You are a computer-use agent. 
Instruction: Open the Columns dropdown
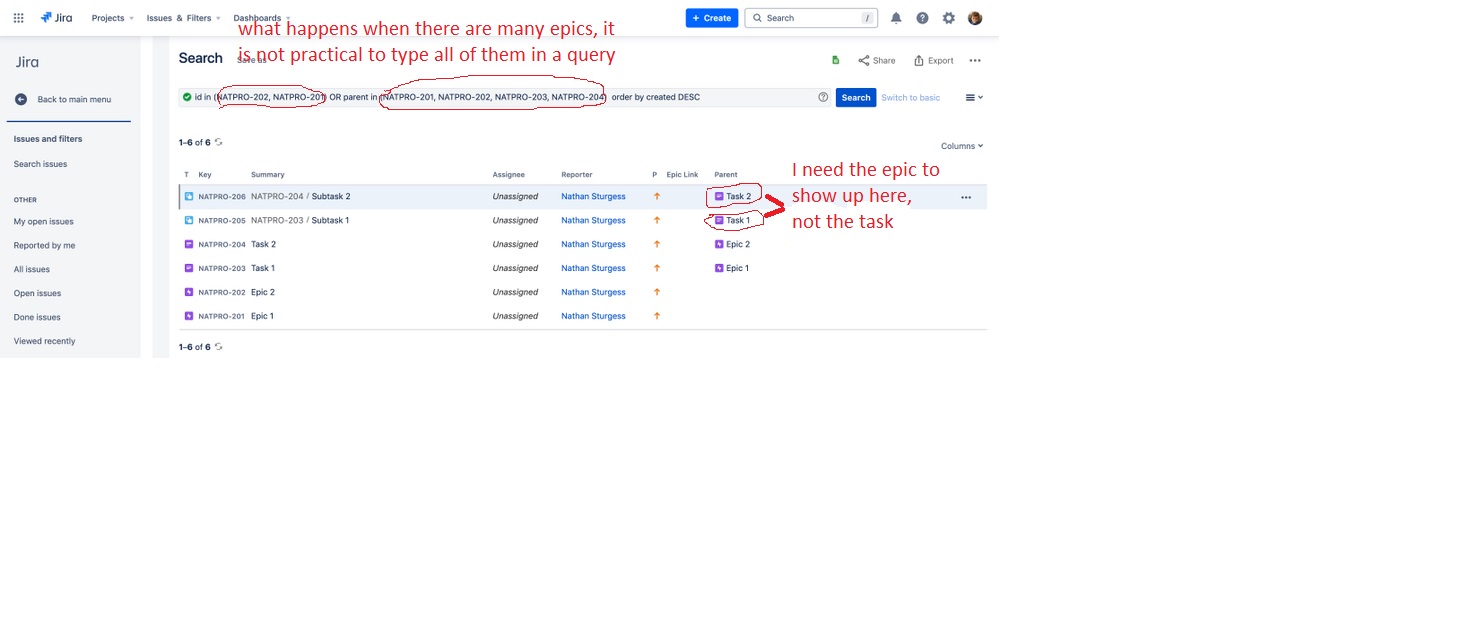[960, 146]
